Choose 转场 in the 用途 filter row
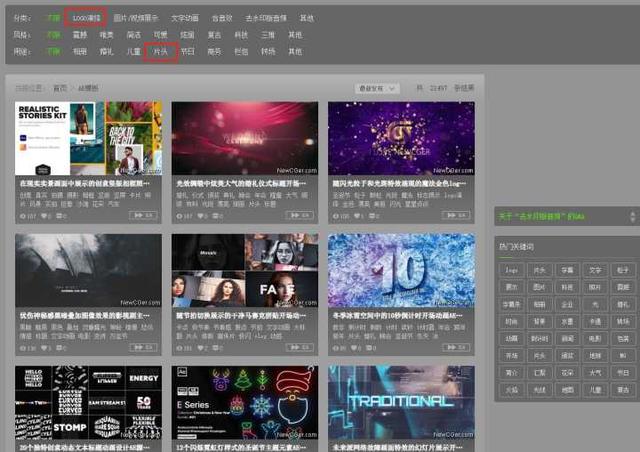 268,52
